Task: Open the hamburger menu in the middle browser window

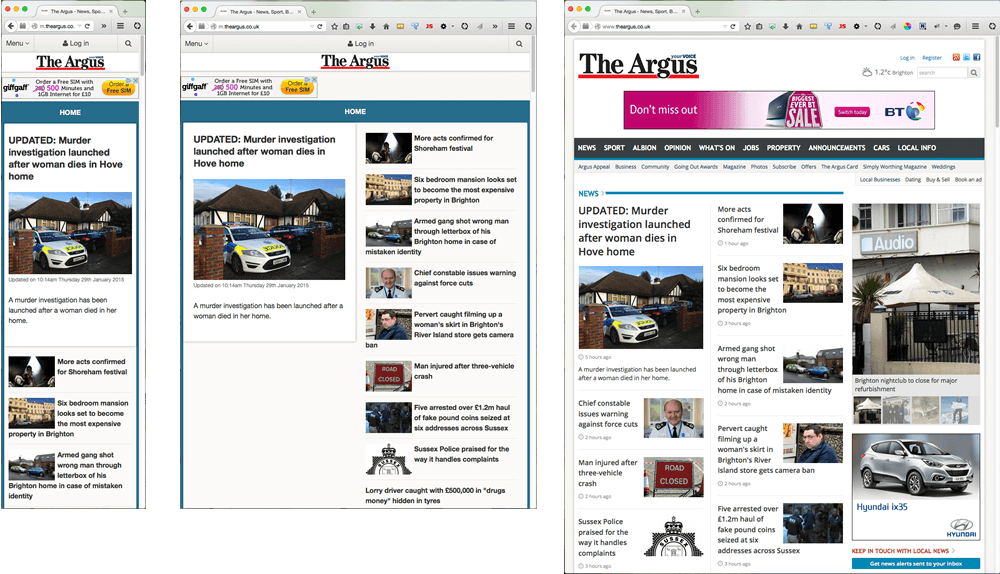Action: pos(511,26)
